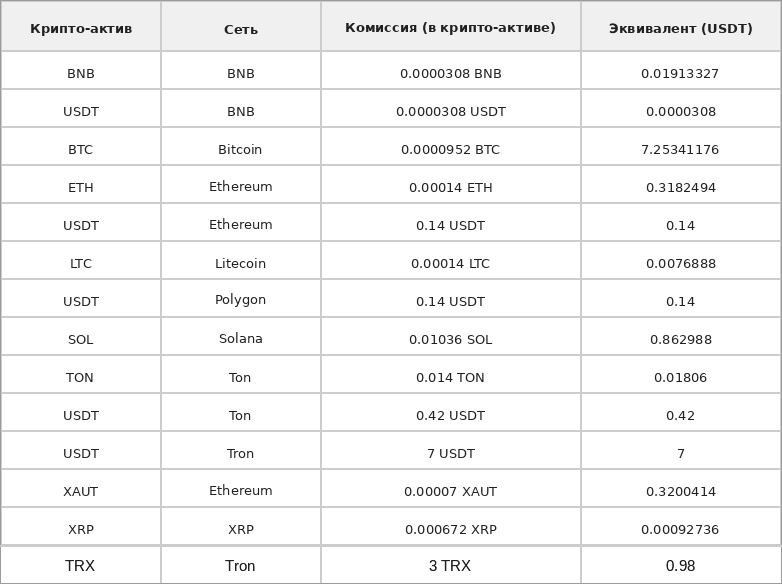Select the 7 USDT fee cell
The width and height of the screenshot is (782, 584).
pos(450,453)
